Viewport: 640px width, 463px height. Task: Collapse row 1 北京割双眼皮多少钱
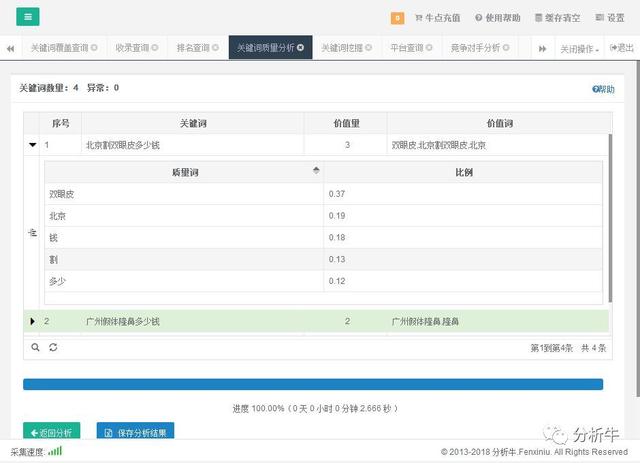point(32,145)
